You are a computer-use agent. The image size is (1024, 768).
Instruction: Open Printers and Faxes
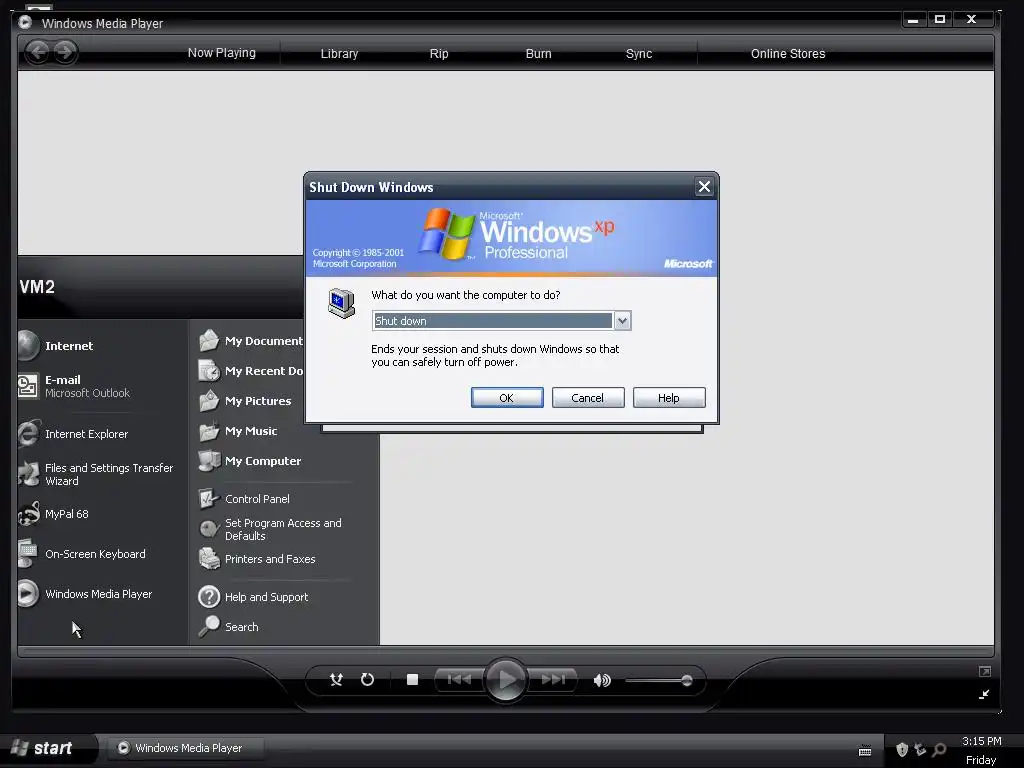257,559
